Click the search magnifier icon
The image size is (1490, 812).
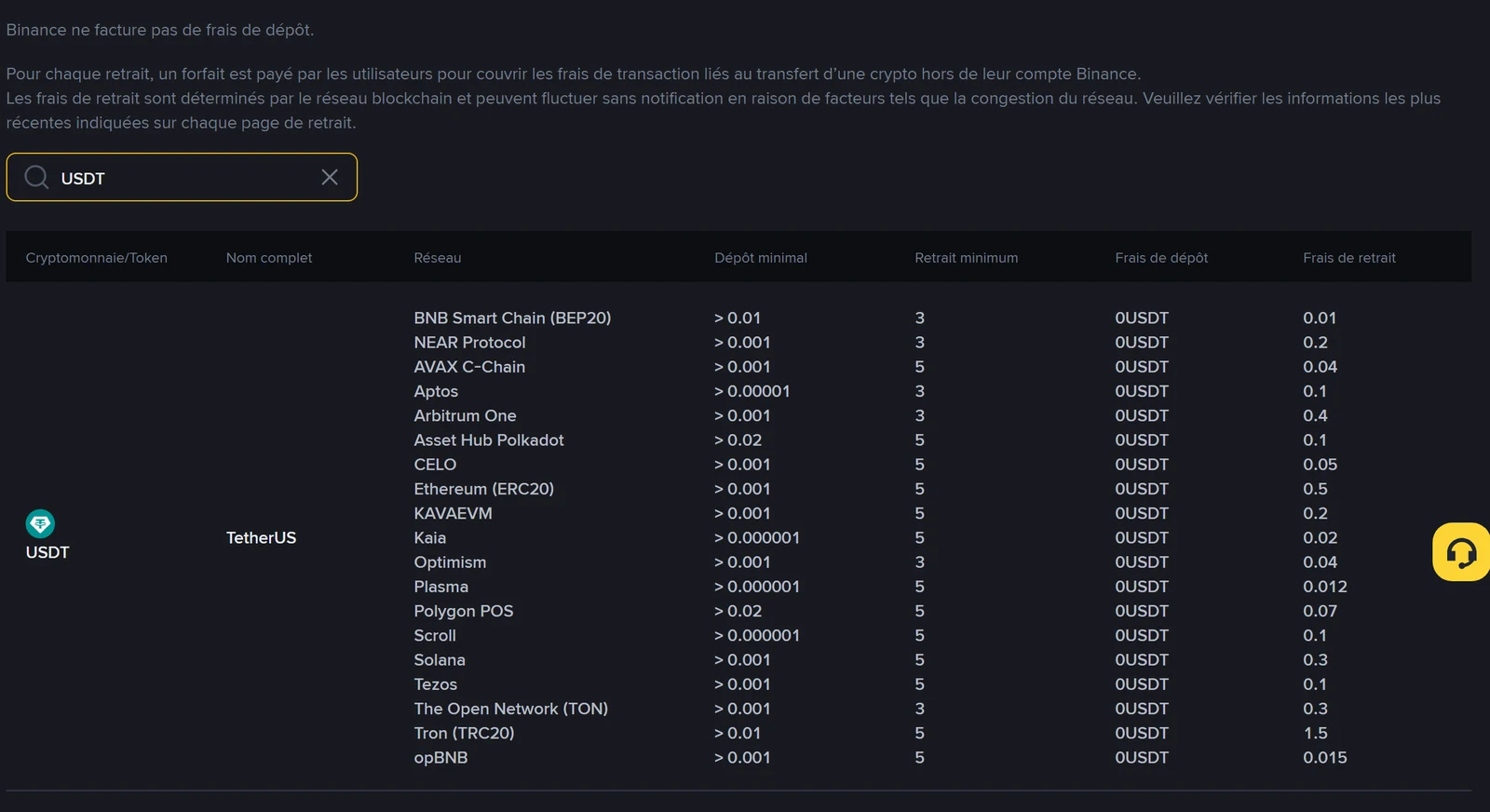coord(36,177)
